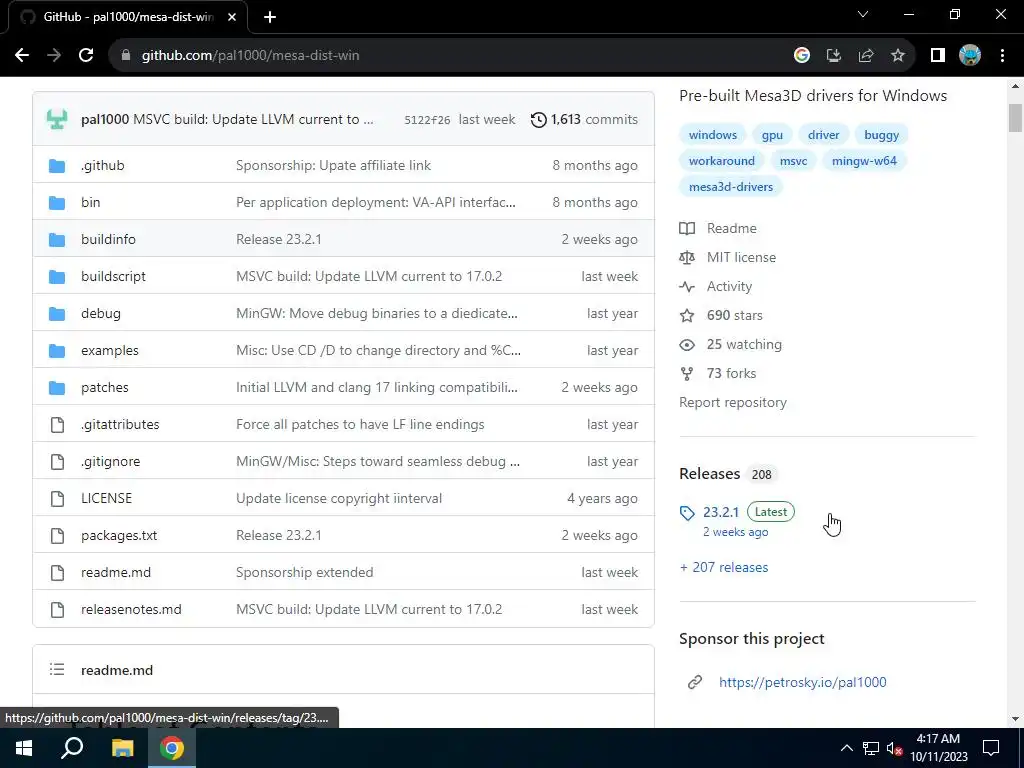Select the GitHub mesa-dist-win tab
Screen dimensions: 1024x768
pyautogui.click(x=128, y=17)
